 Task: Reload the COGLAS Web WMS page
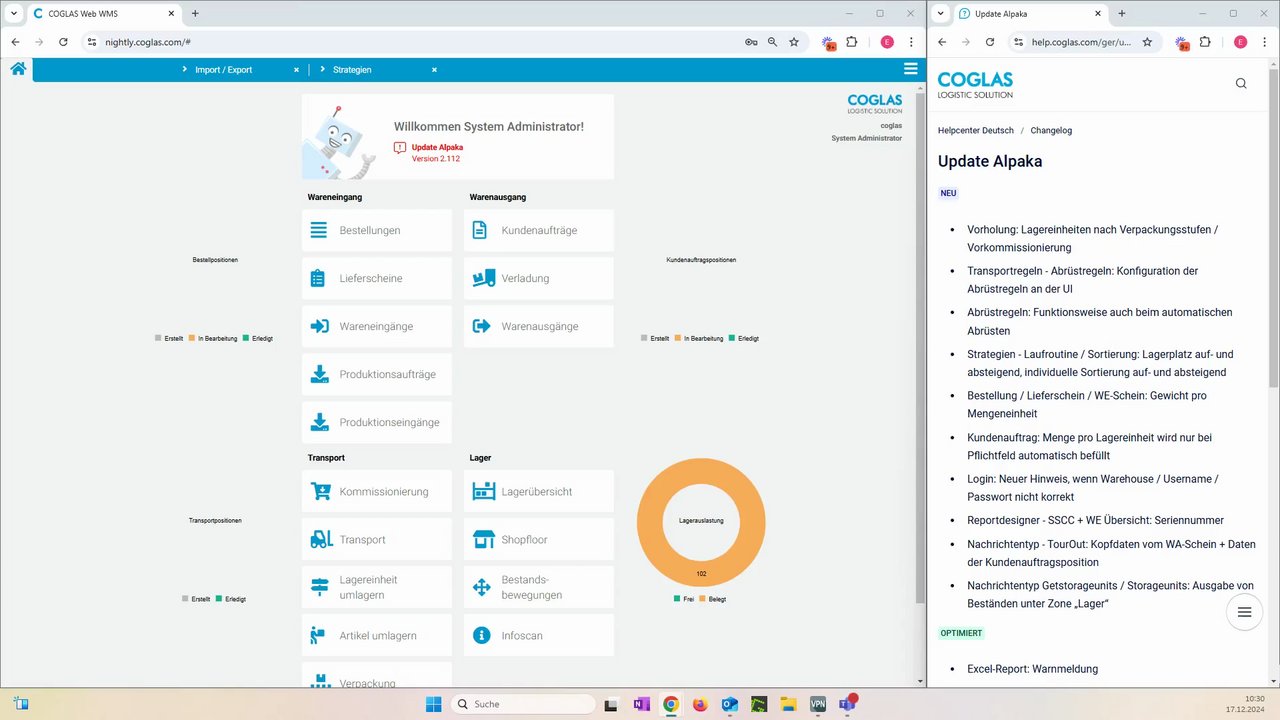tap(63, 42)
